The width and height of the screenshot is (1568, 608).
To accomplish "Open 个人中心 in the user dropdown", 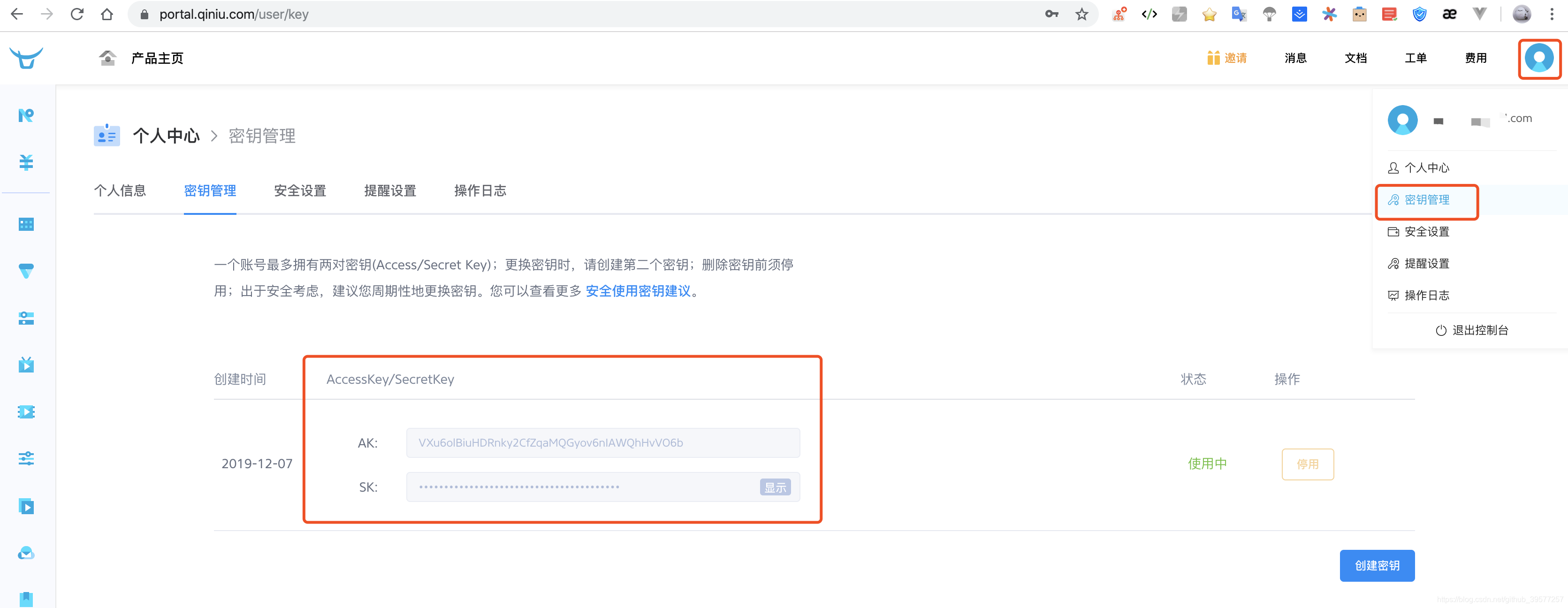I will (x=1427, y=168).
